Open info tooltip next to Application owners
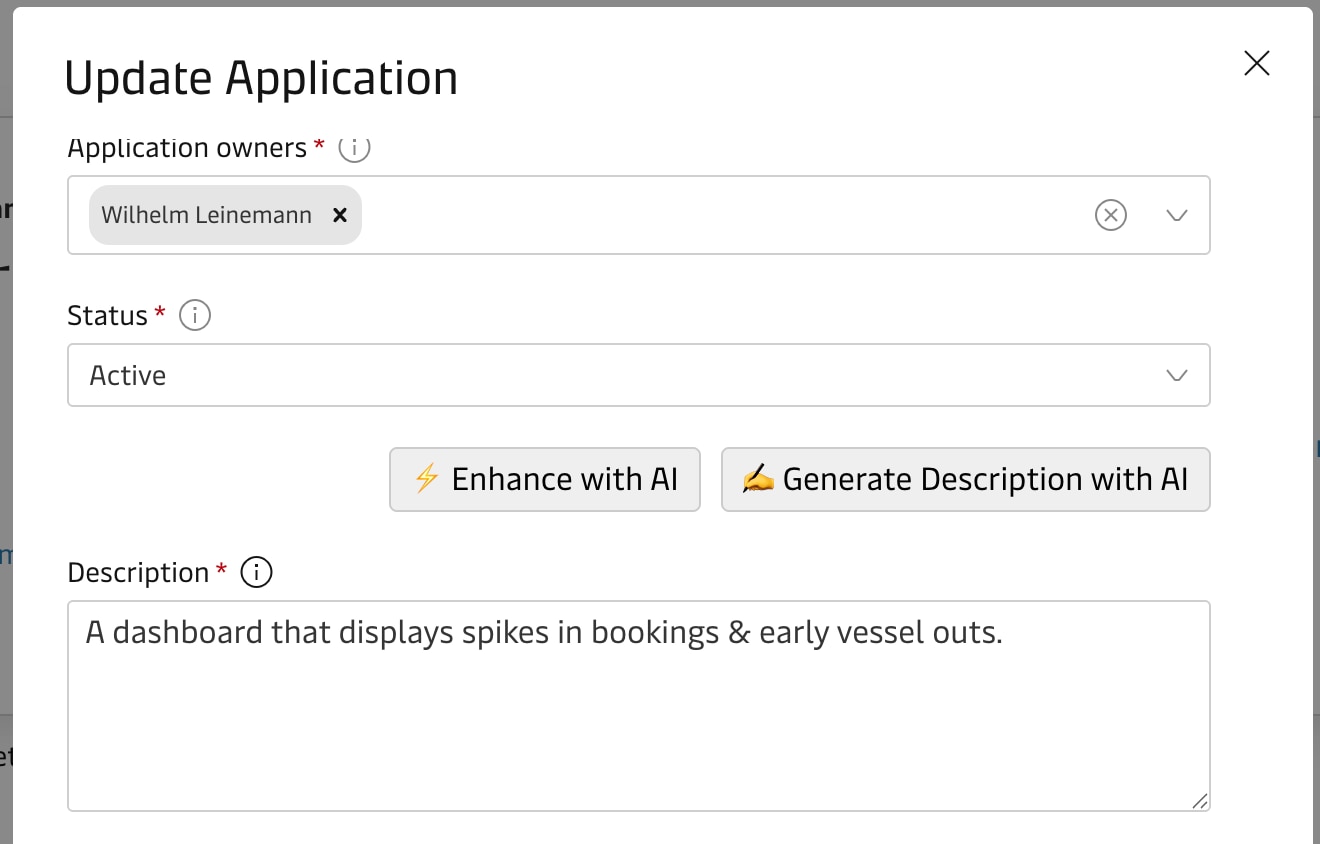This screenshot has height=844, width=1320. [354, 148]
